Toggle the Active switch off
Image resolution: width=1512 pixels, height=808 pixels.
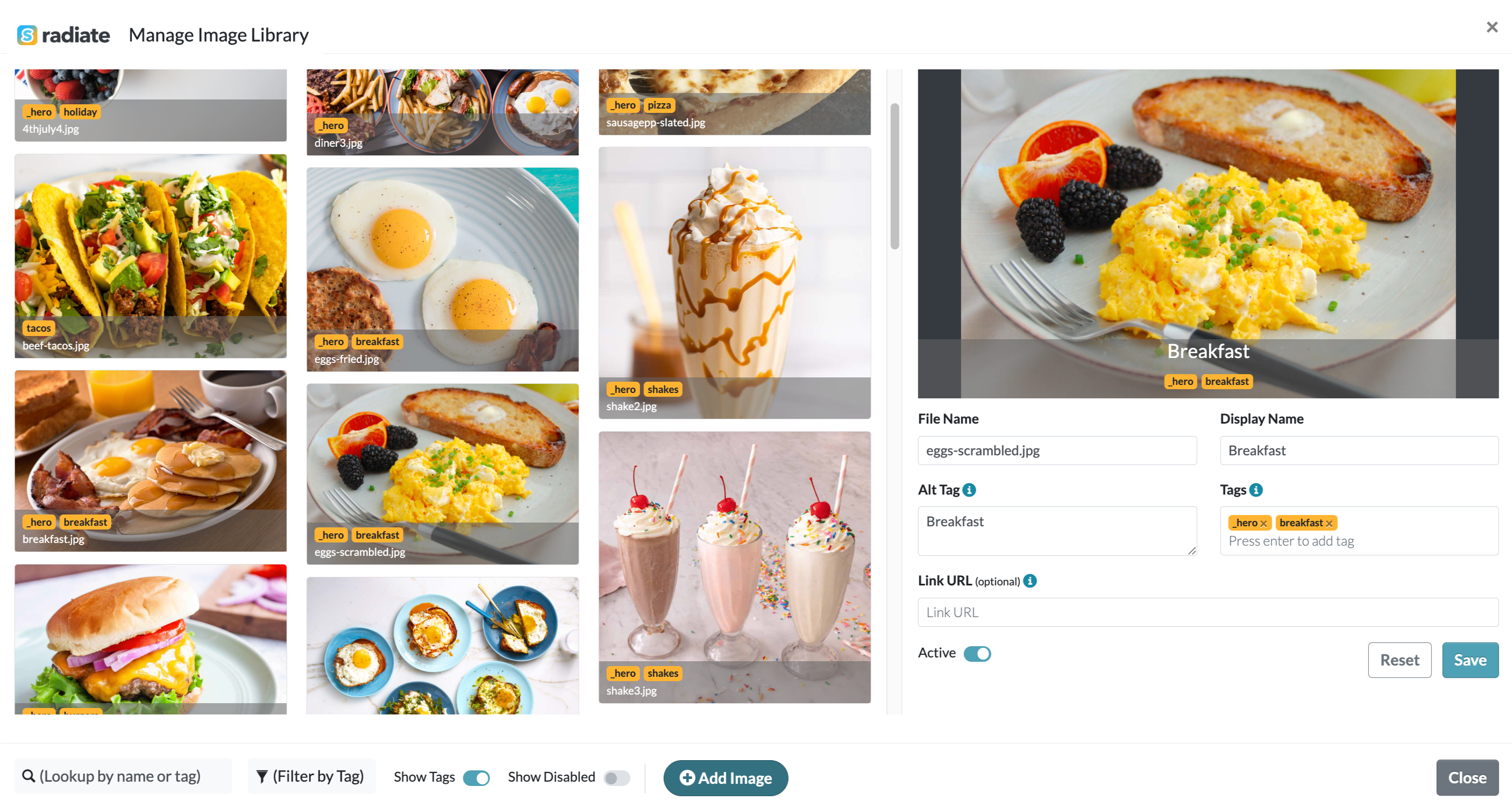(x=977, y=653)
